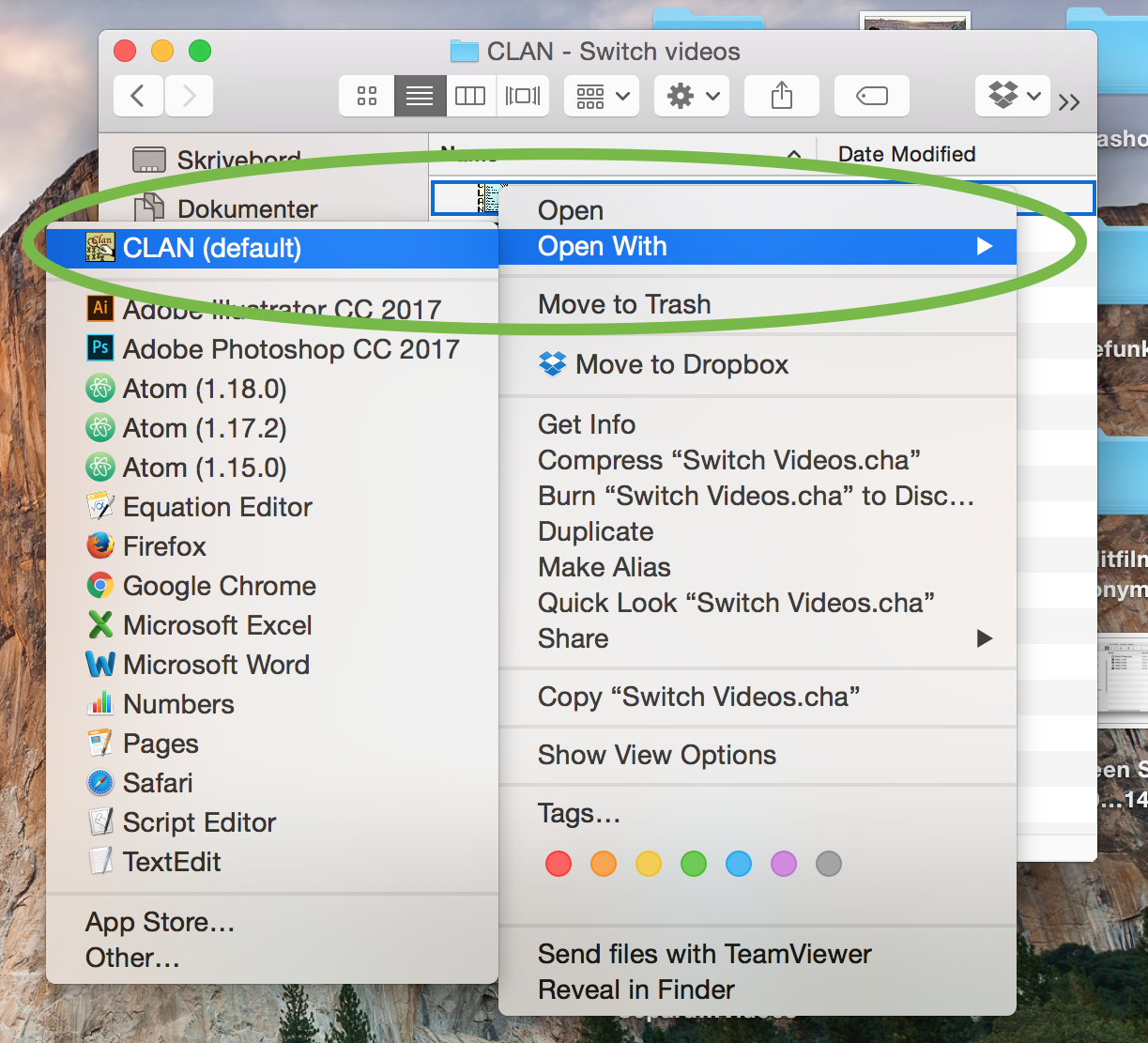Sort by the Date Modified column header
1148x1043 pixels.
(907, 154)
